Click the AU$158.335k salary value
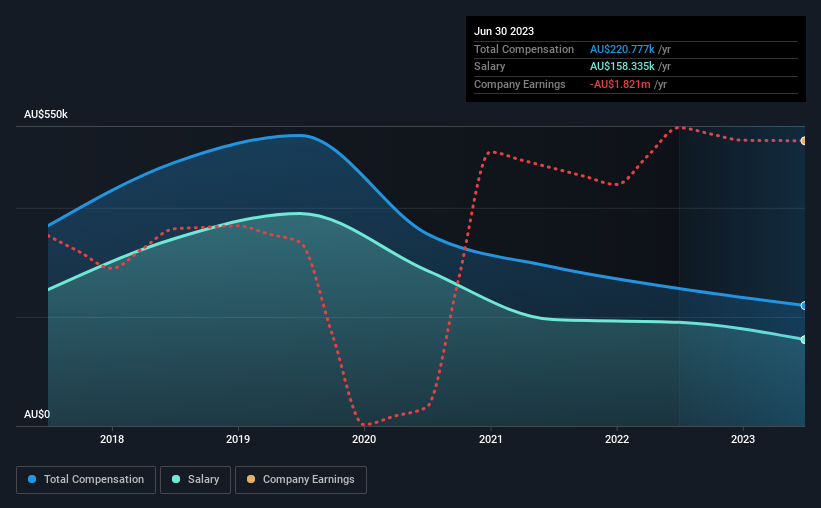The height and width of the screenshot is (508, 821). tap(622, 67)
